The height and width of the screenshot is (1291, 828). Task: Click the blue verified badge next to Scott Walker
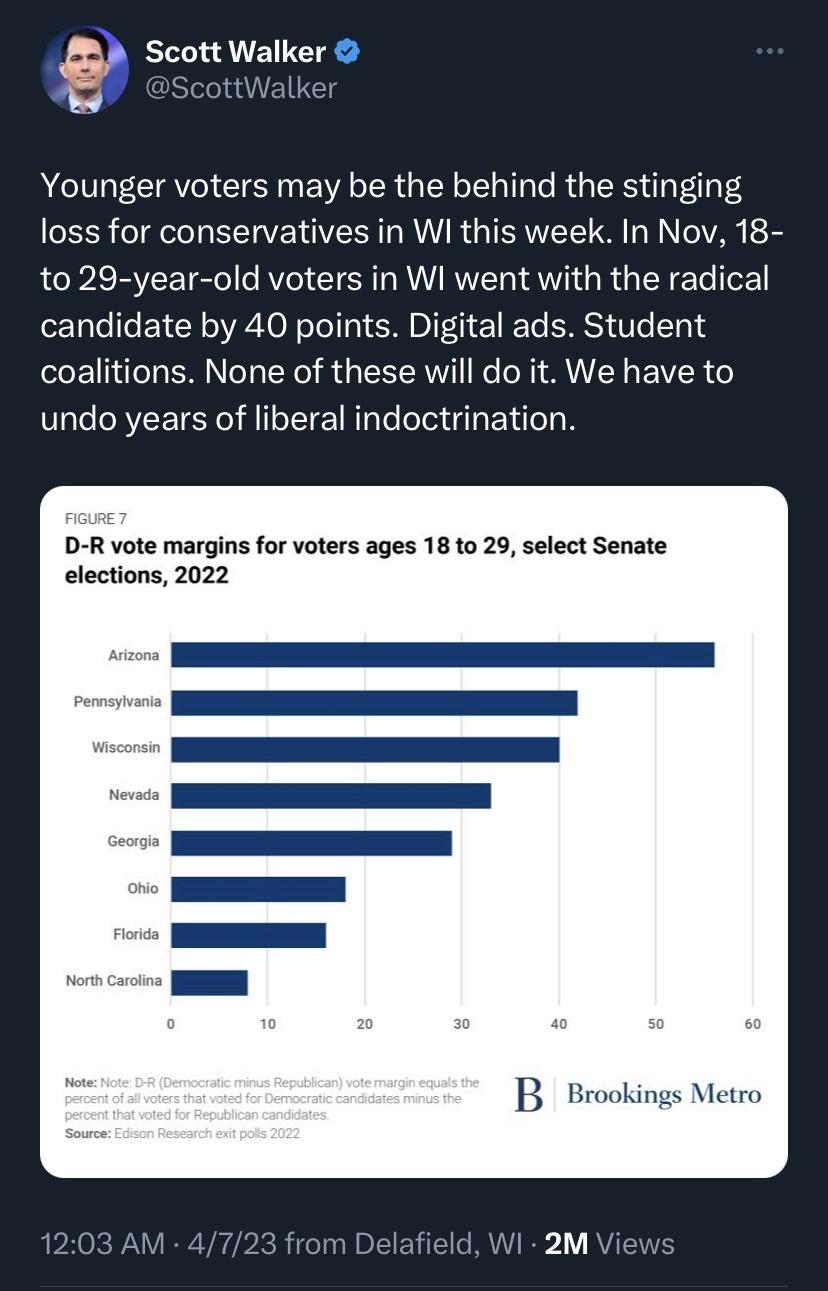(x=345, y=50)
